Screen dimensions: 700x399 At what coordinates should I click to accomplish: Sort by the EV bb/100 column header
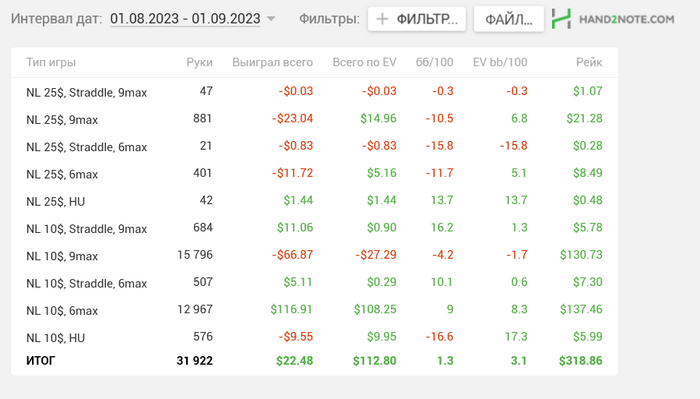500,62
